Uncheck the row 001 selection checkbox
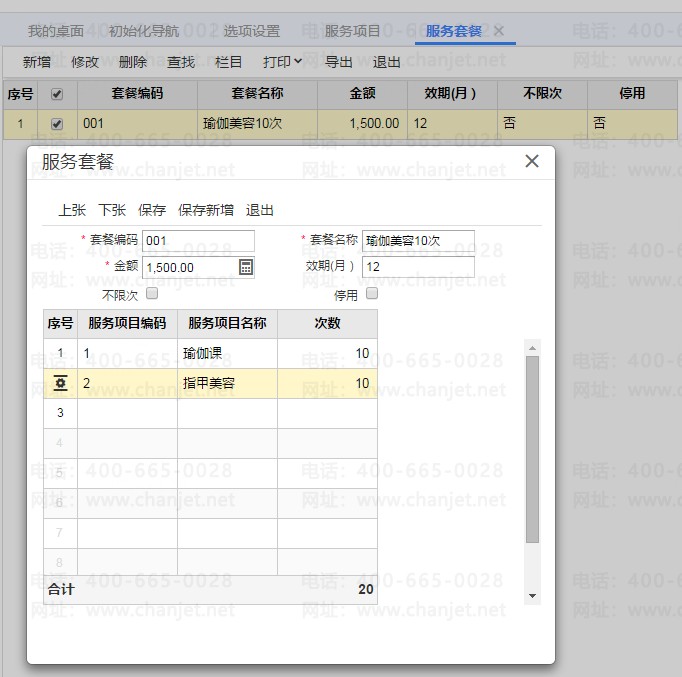682x677 pixels. [x=57, y=124]
